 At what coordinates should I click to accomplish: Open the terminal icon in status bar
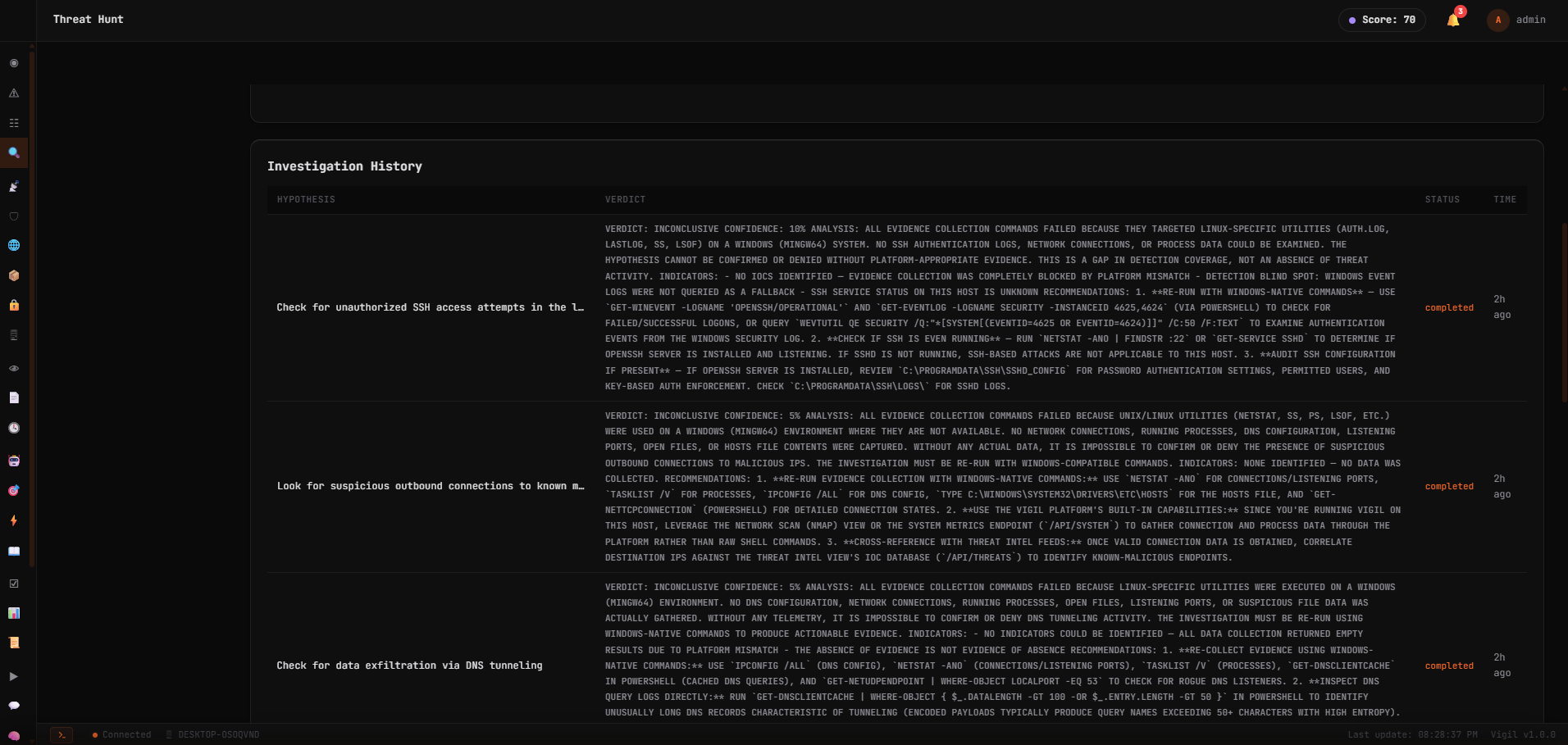click(x=62, y=735)
